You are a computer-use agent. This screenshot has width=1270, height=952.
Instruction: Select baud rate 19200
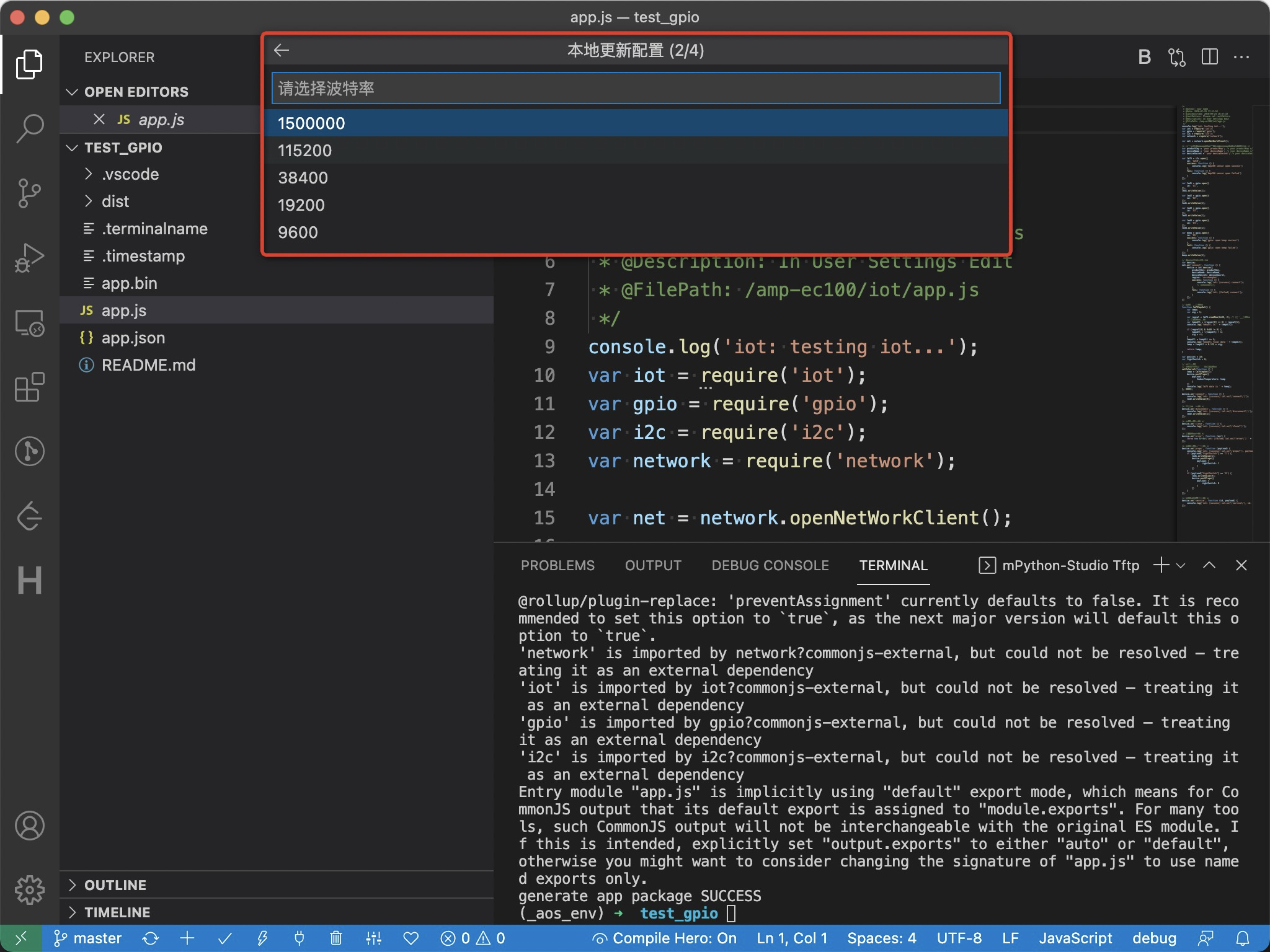636,205
